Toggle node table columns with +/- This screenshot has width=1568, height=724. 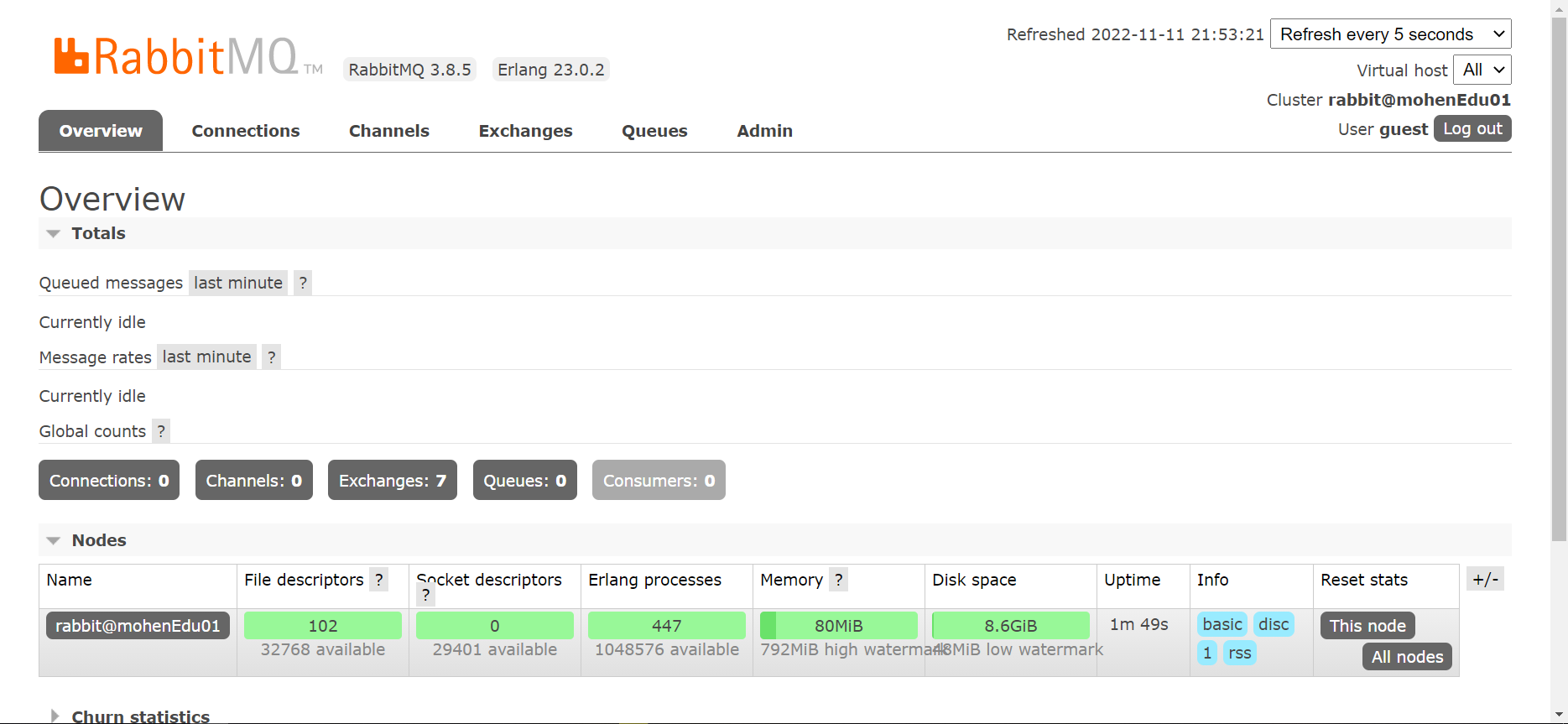point(1485,579)
